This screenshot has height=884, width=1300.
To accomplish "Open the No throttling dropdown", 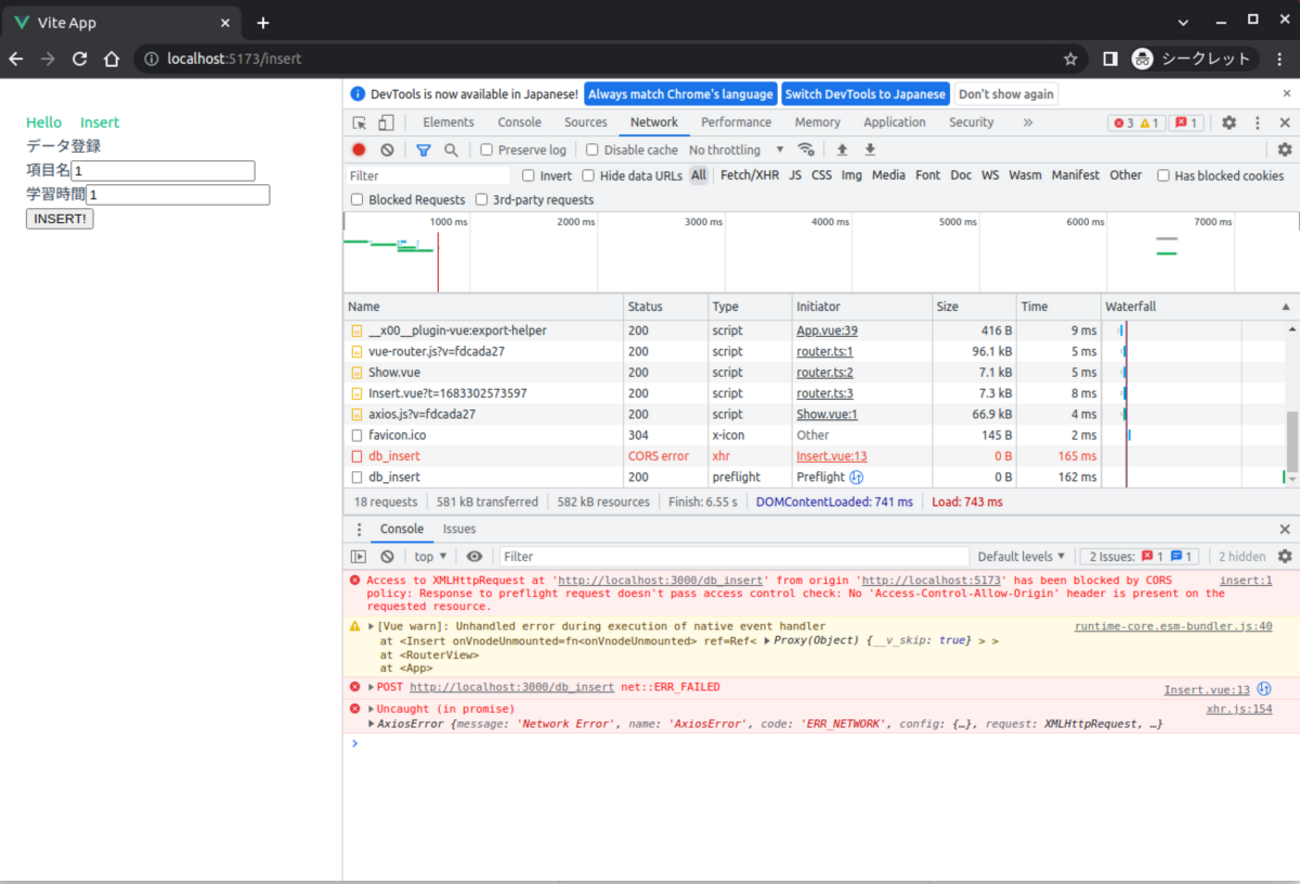I will 736,150.
